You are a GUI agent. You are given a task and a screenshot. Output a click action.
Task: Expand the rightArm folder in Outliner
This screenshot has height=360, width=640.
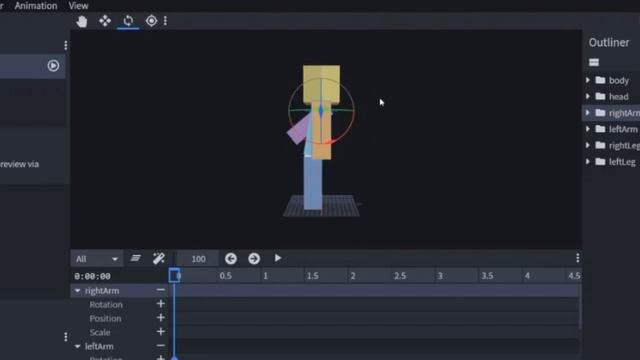pyautogui.click(x=588, y=113)
